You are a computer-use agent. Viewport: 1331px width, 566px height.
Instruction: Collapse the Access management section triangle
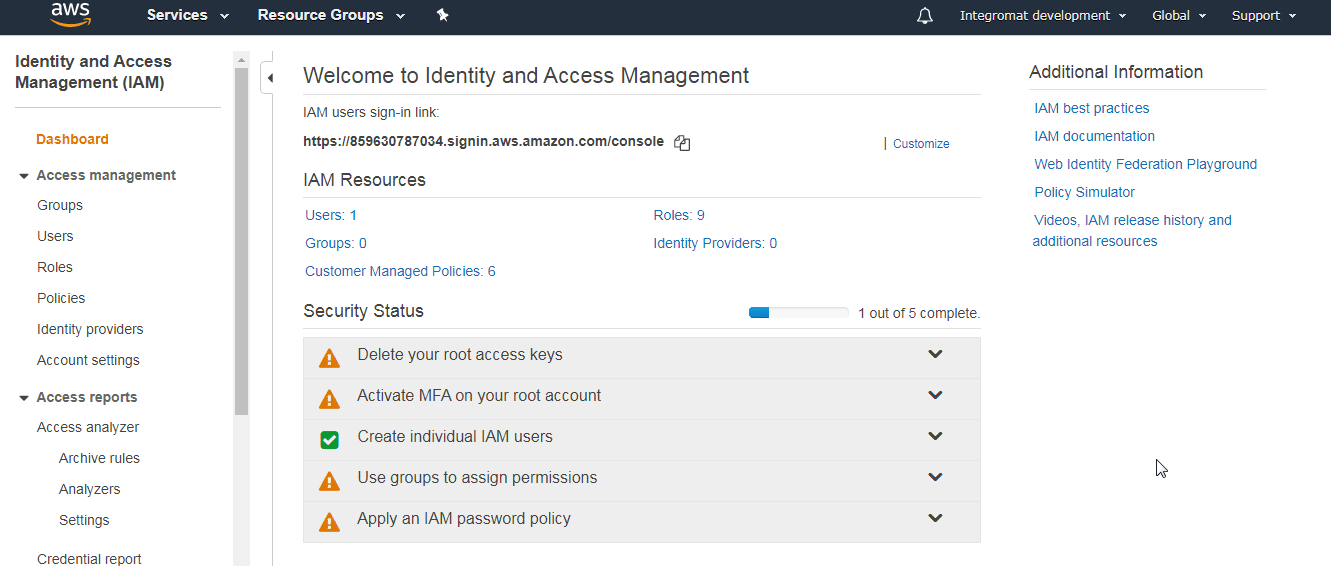coord(24,176)
